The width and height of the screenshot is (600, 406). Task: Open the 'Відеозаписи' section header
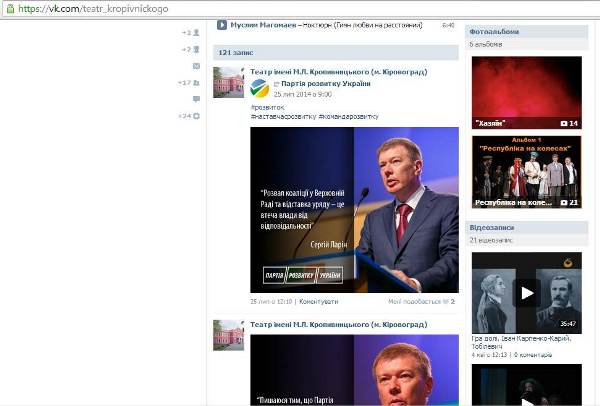click(x=527, y=228)
